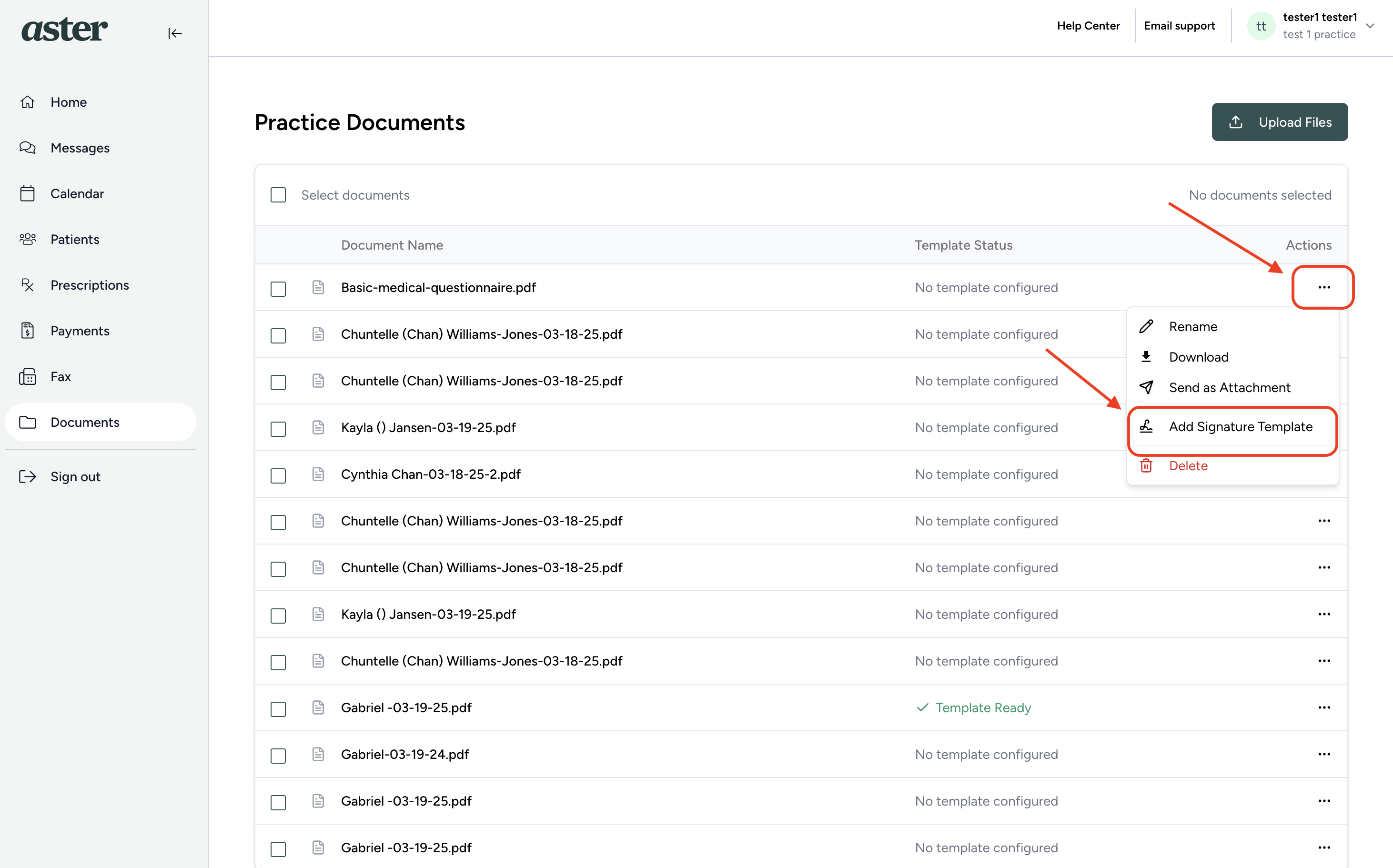Click tester1 tester1 user name

tap(1320, 17)
